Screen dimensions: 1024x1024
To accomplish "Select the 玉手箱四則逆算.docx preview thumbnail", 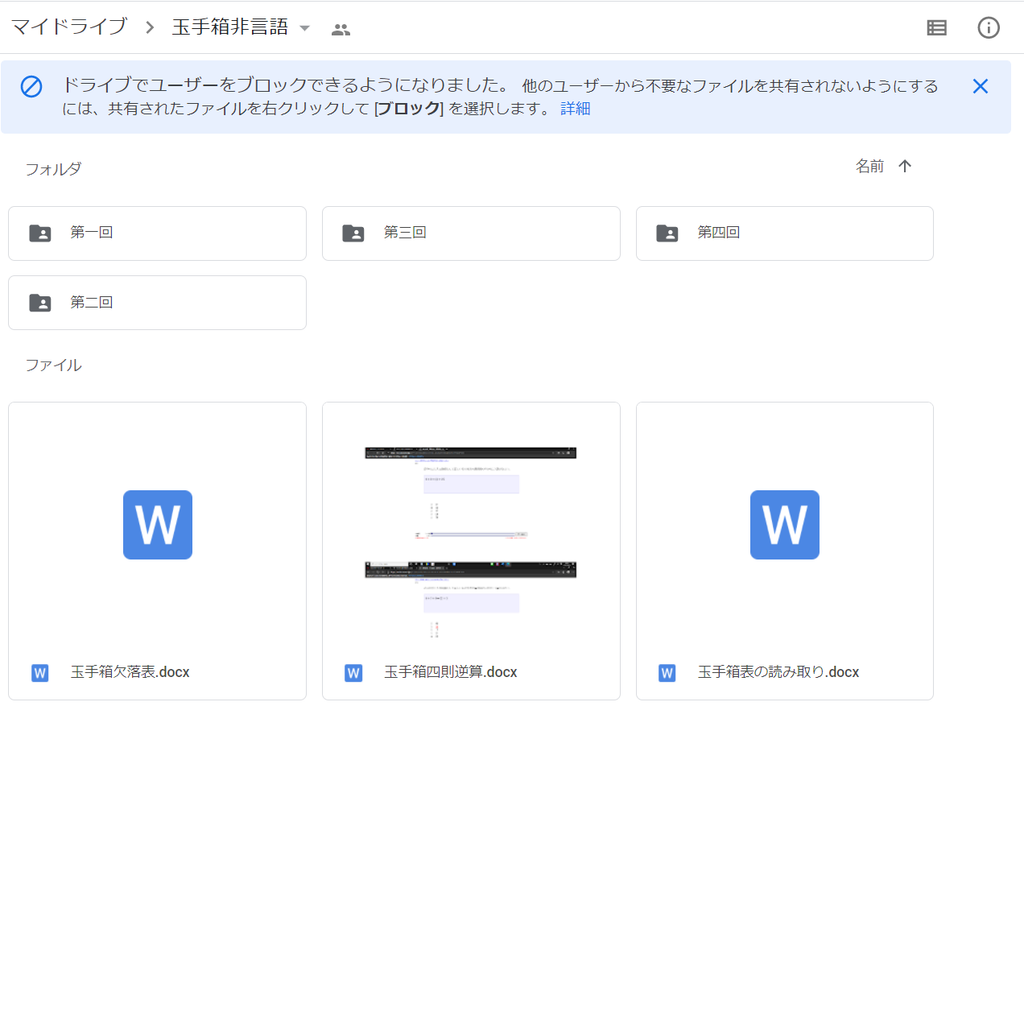I will [x=471, y=542].
